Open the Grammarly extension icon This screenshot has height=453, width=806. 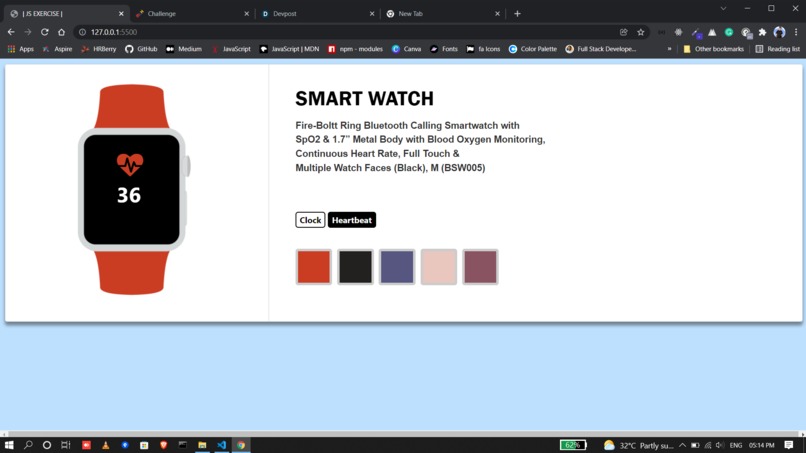pyautogui.click(x=729, y=32)
